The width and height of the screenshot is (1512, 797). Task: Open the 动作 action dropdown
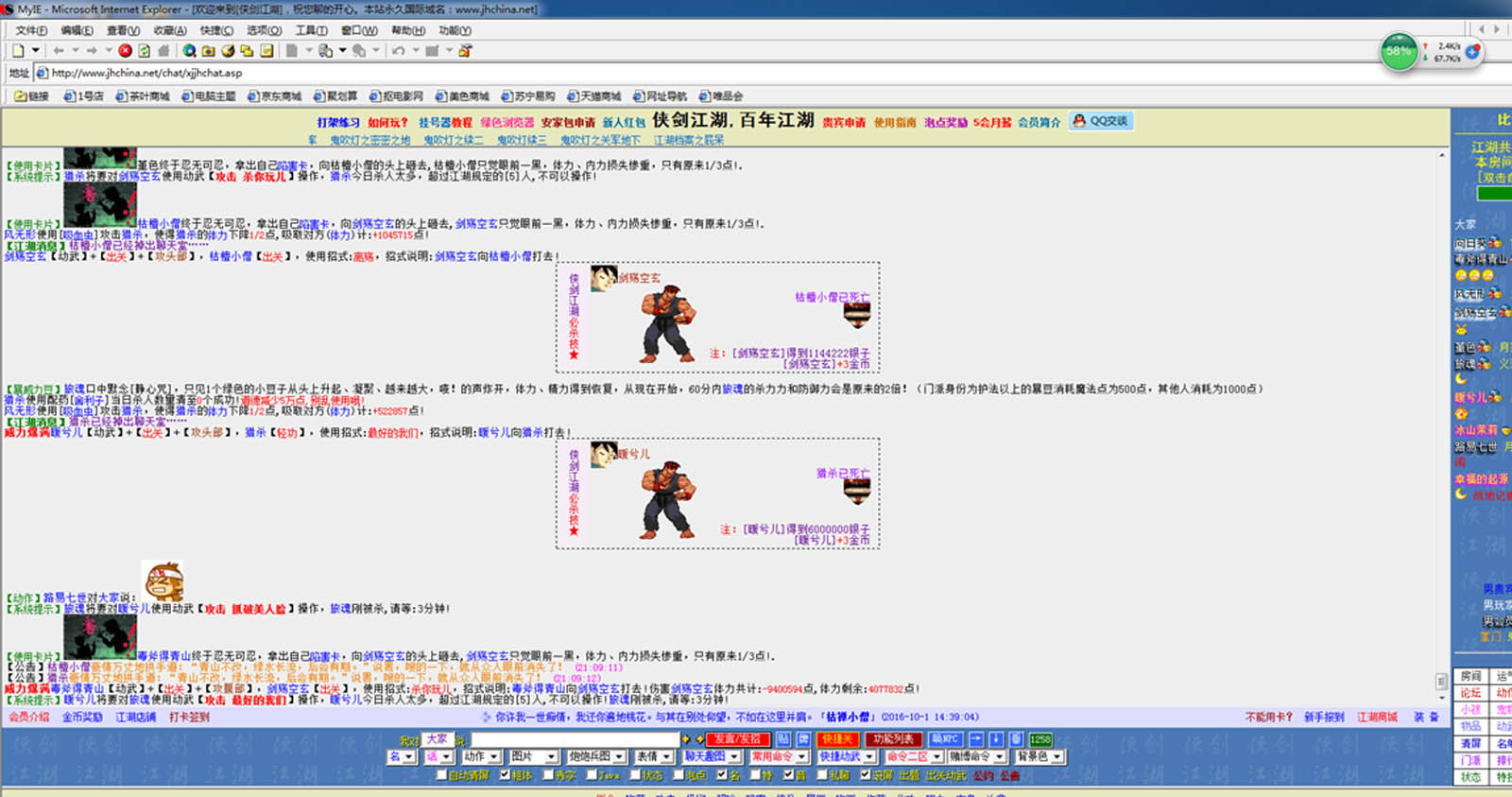pyautogui.click(x=481, y=756)
